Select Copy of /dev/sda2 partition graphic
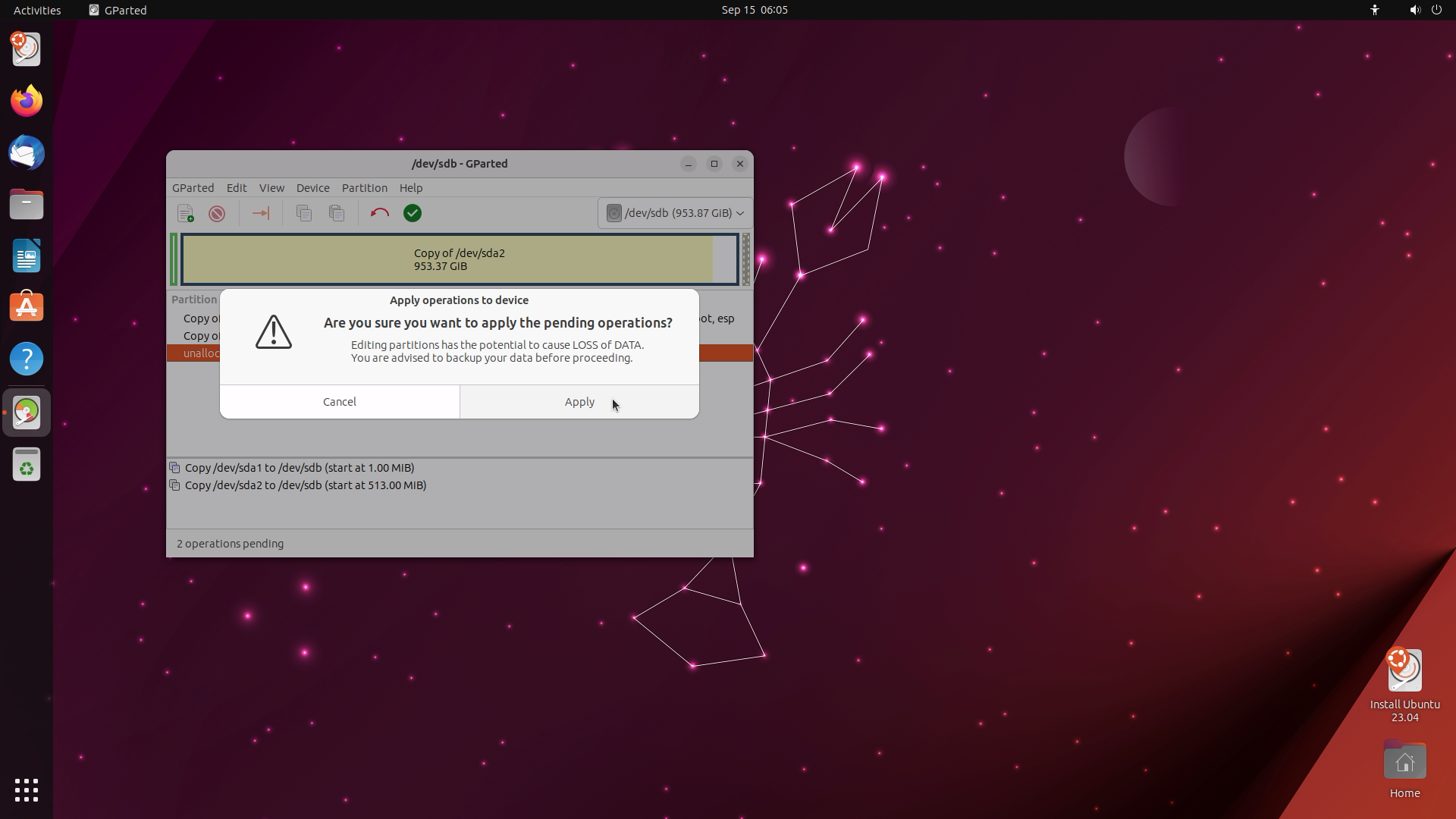The height and width of the screenshot is (819, 1456). pyautogui.click(x=460, y=259)
